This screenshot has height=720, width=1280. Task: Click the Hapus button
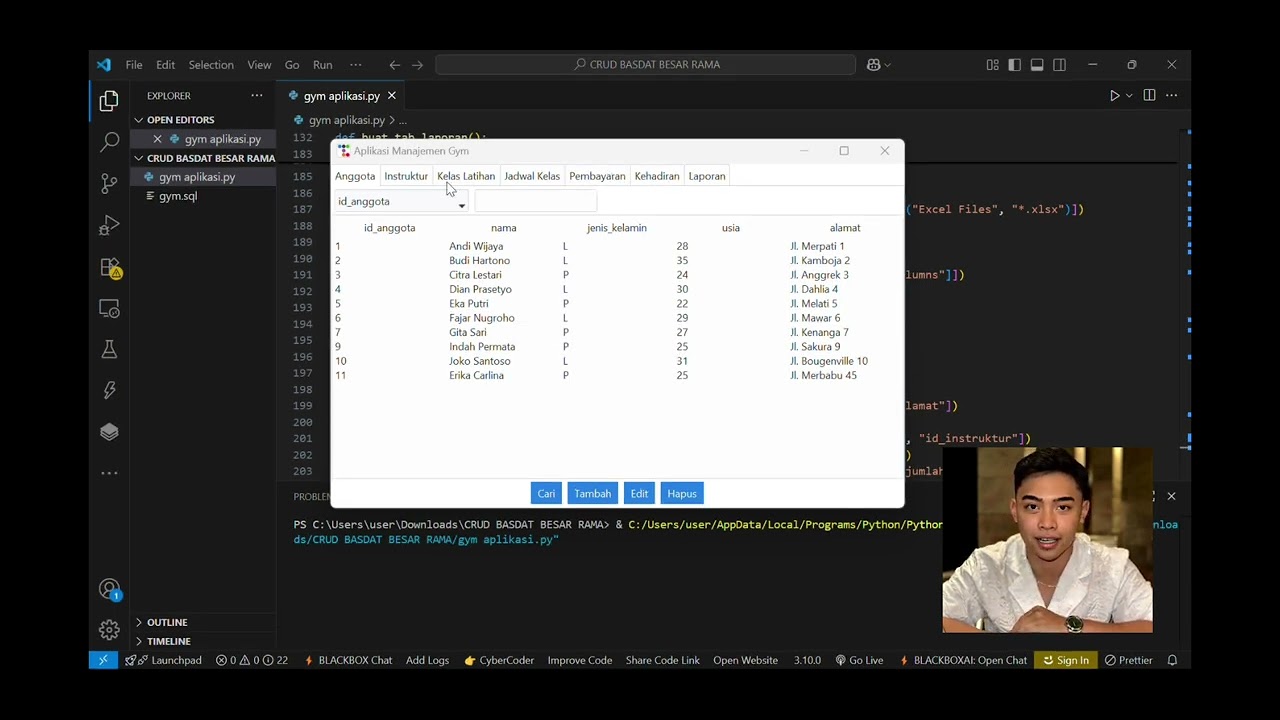(x=682, y=493)
